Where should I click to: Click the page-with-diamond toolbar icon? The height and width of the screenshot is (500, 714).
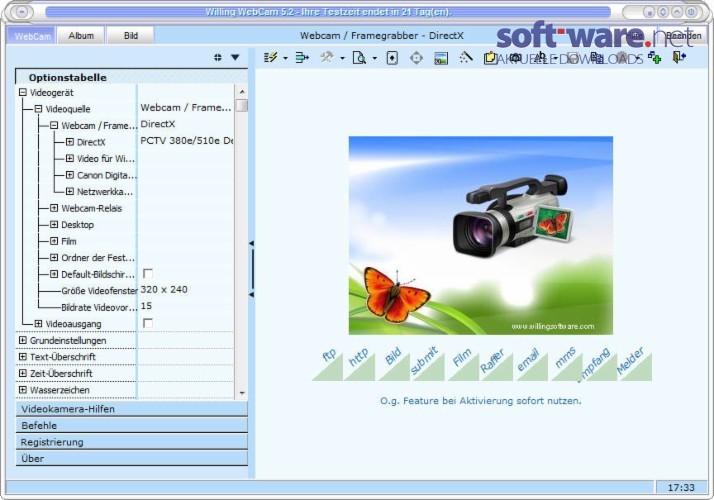(x=392, y=58)
